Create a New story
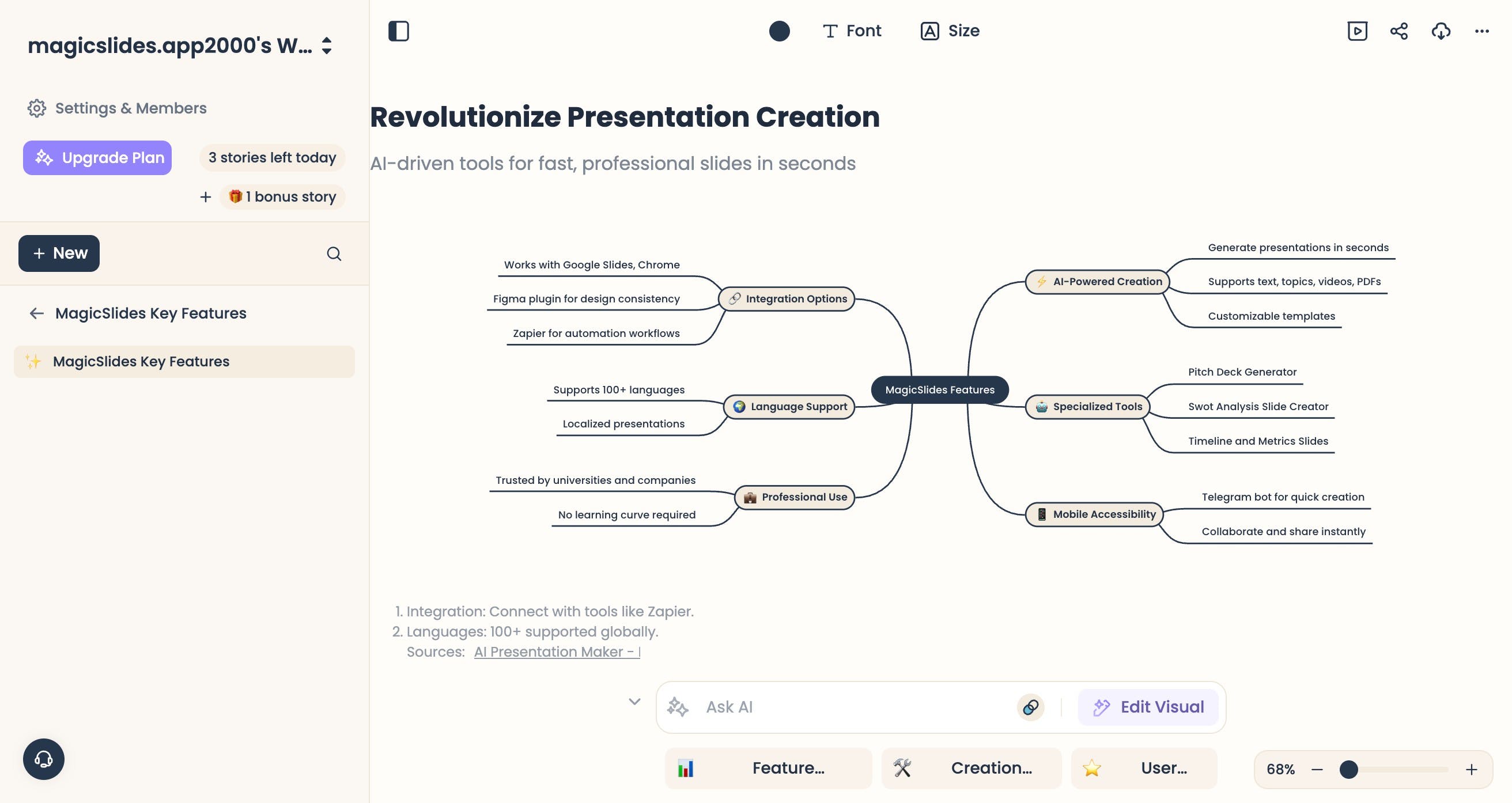This screenshot has height=803, width=1512. coord(59,253)
